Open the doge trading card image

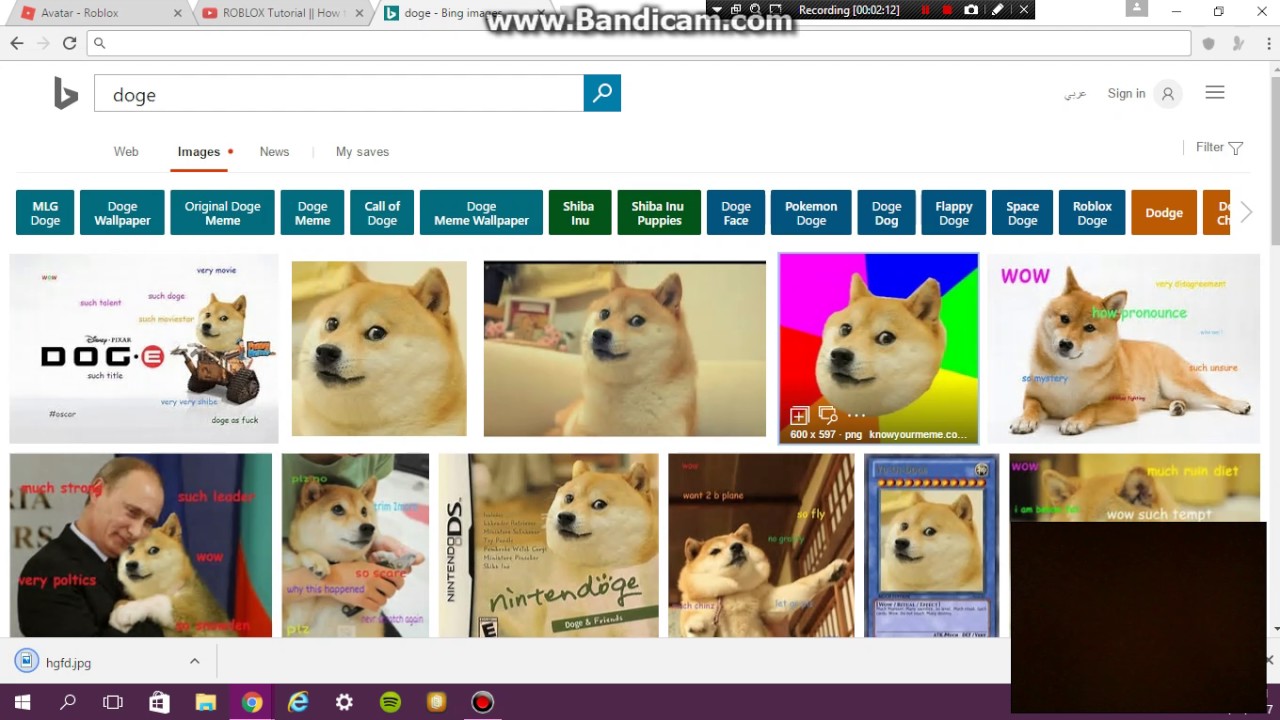tap(931, 545)
